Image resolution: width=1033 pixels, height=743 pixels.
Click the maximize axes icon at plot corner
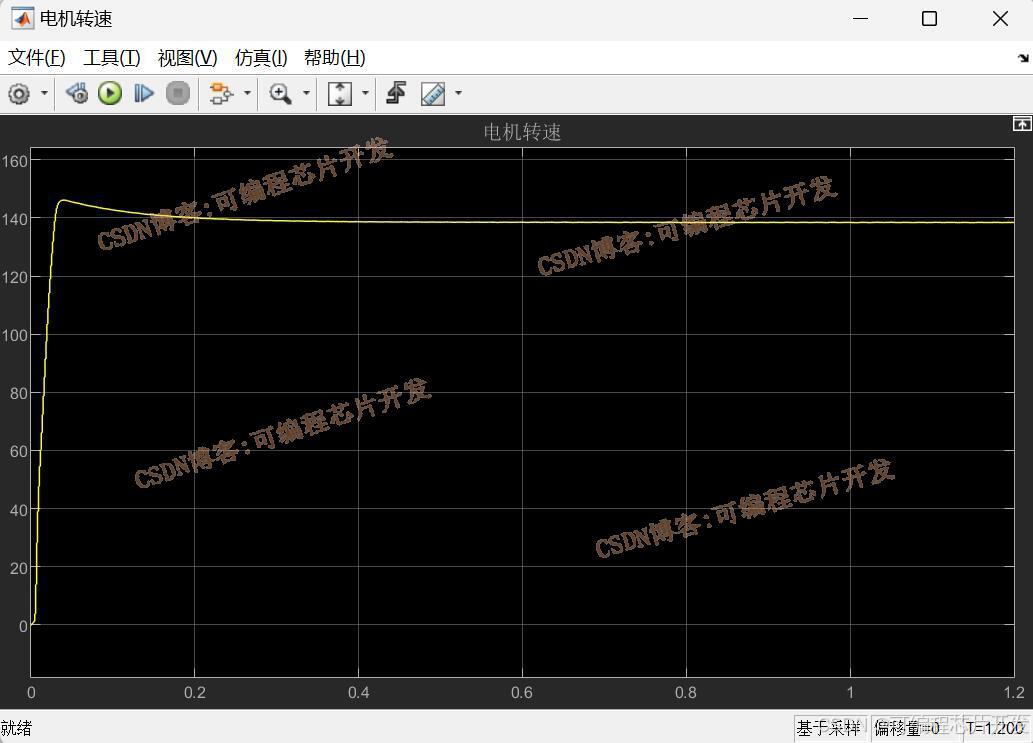(x=1021, y=124)
